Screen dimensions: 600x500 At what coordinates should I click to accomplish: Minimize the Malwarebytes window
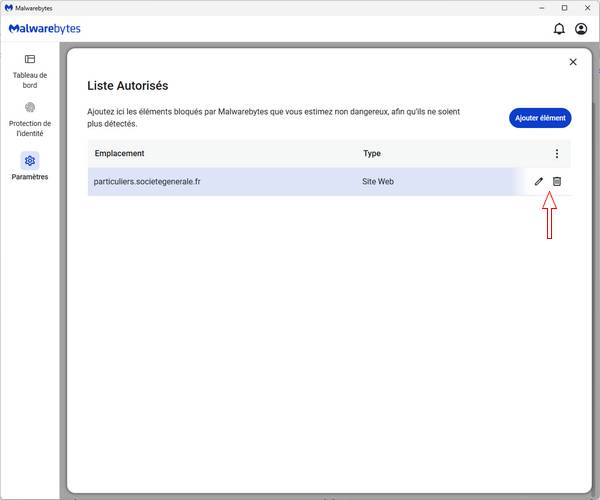(542, 8)
